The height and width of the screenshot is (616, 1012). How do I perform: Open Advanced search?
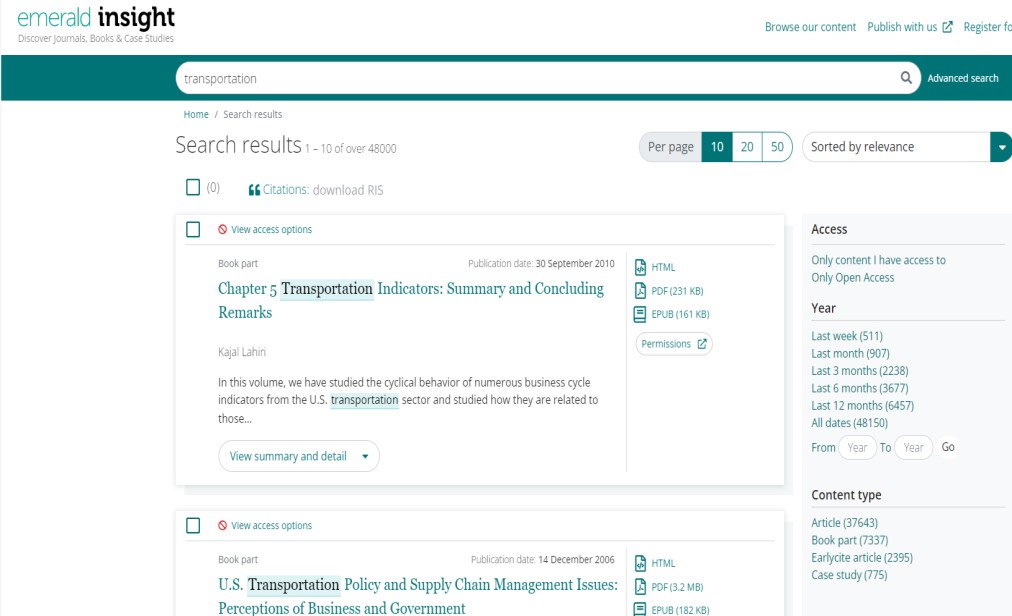(x=962, y=78)
